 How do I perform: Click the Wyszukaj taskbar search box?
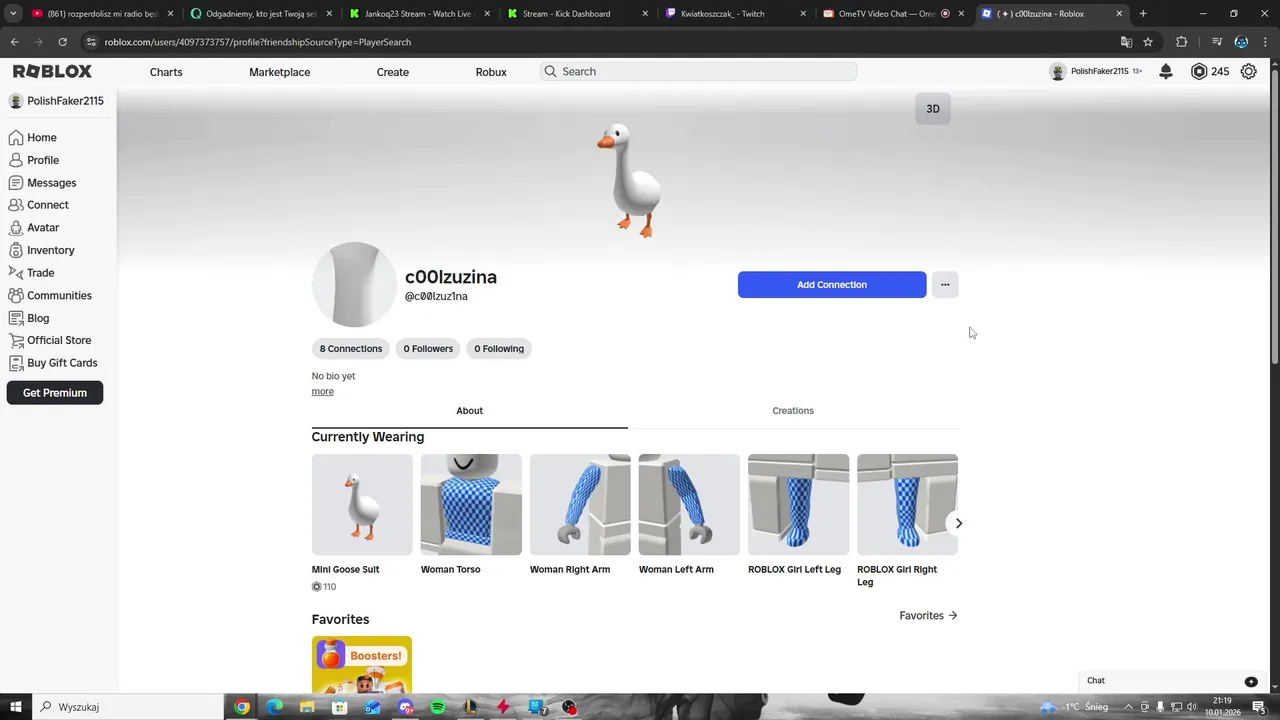130,707
